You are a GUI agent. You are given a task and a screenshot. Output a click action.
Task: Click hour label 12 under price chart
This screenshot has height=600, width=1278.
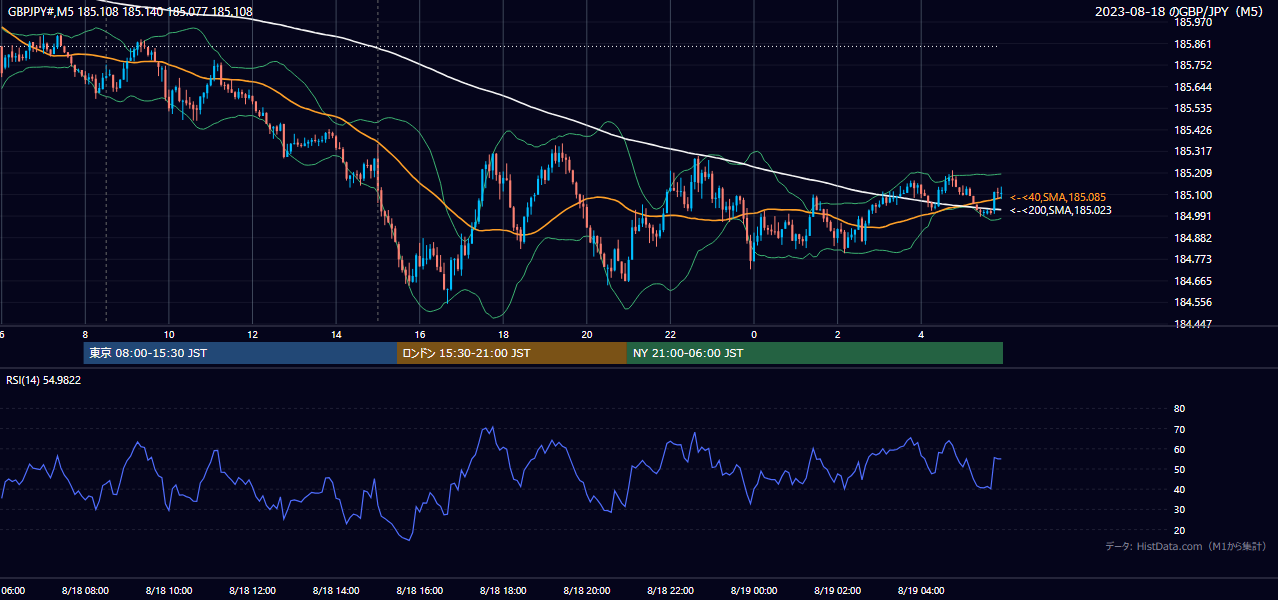click(252, 335)
